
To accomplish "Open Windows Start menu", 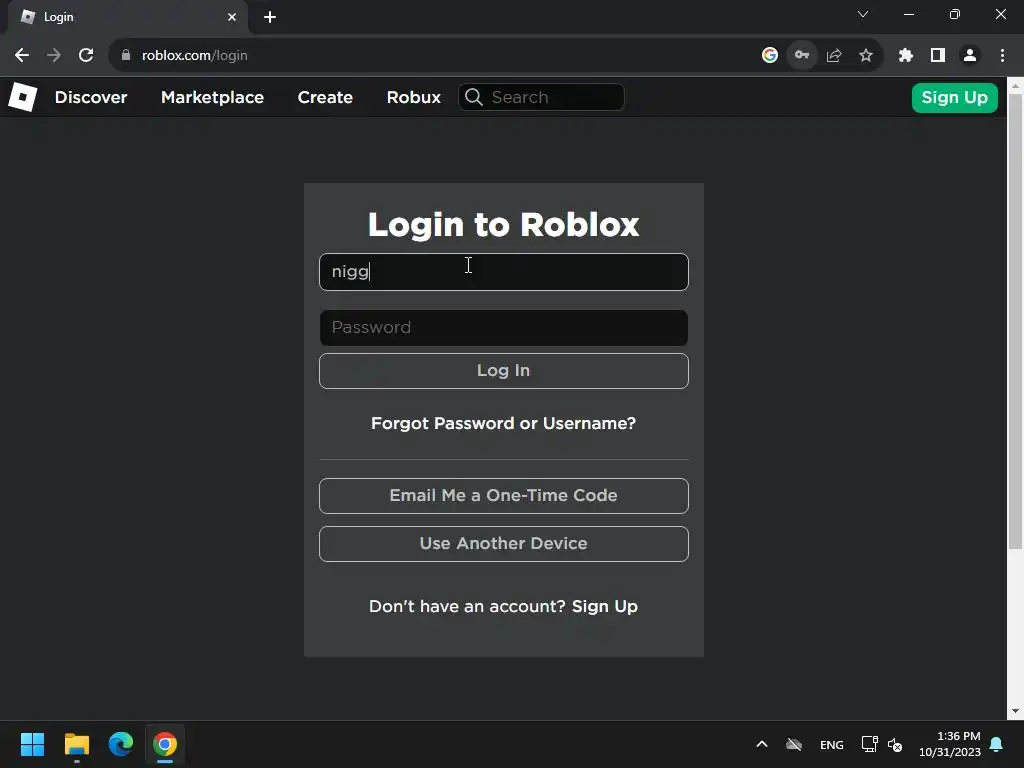I will pyautogui.click(x=32, y=744).
